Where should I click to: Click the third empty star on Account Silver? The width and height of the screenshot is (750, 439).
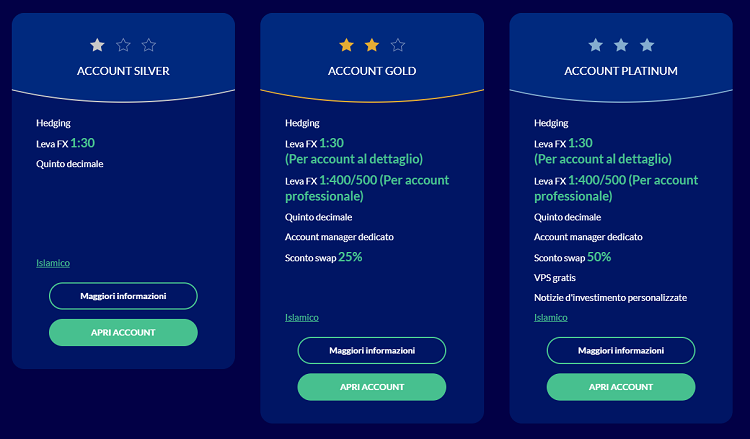pos(149,45)
